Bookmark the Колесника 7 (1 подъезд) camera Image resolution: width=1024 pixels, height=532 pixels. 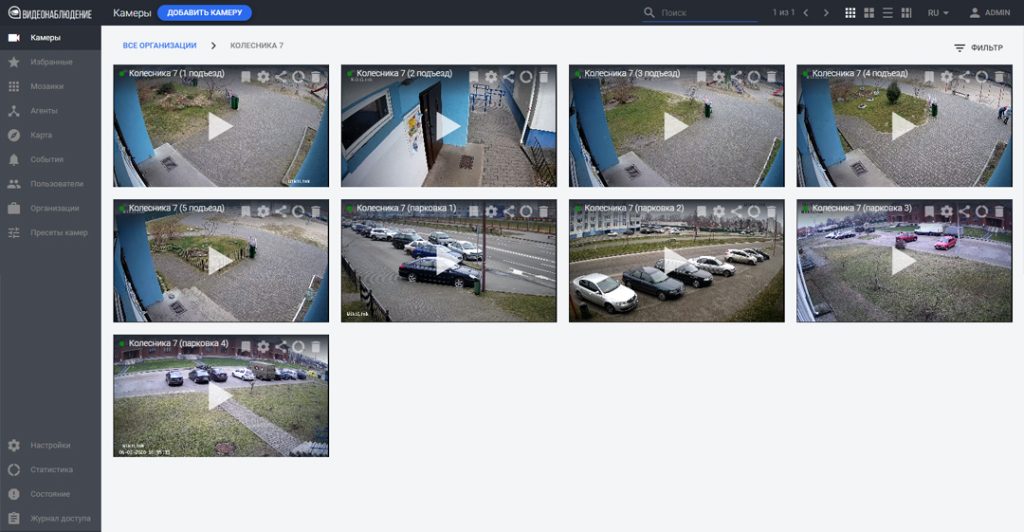pyautogui.click(x=246, y=77)
